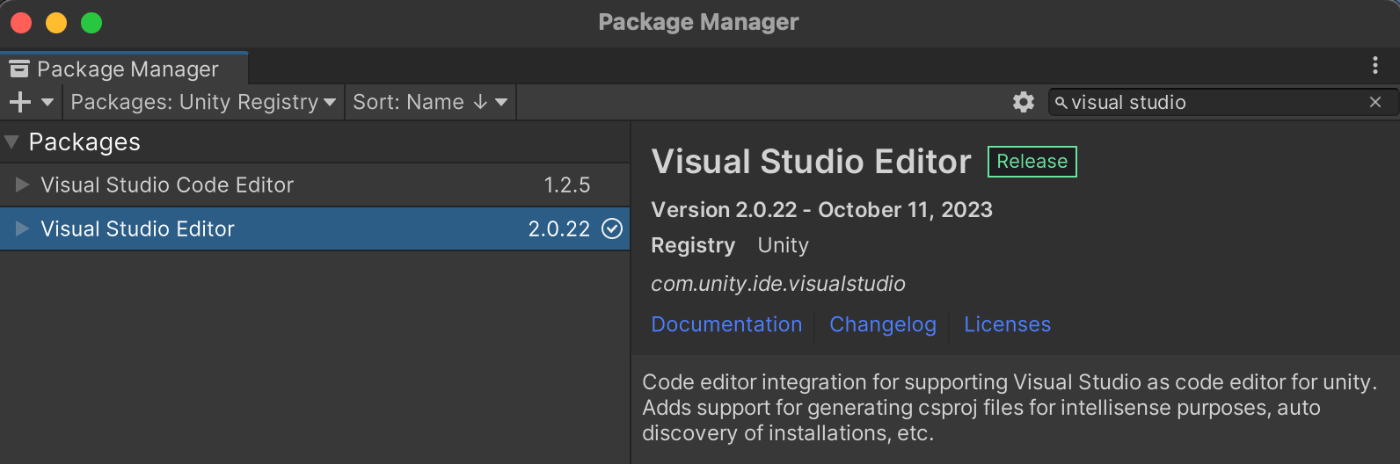The height and width of the screenshot is (464, 1400).
Task: Click the search magnifier icon
Action: coord(1061,103)
